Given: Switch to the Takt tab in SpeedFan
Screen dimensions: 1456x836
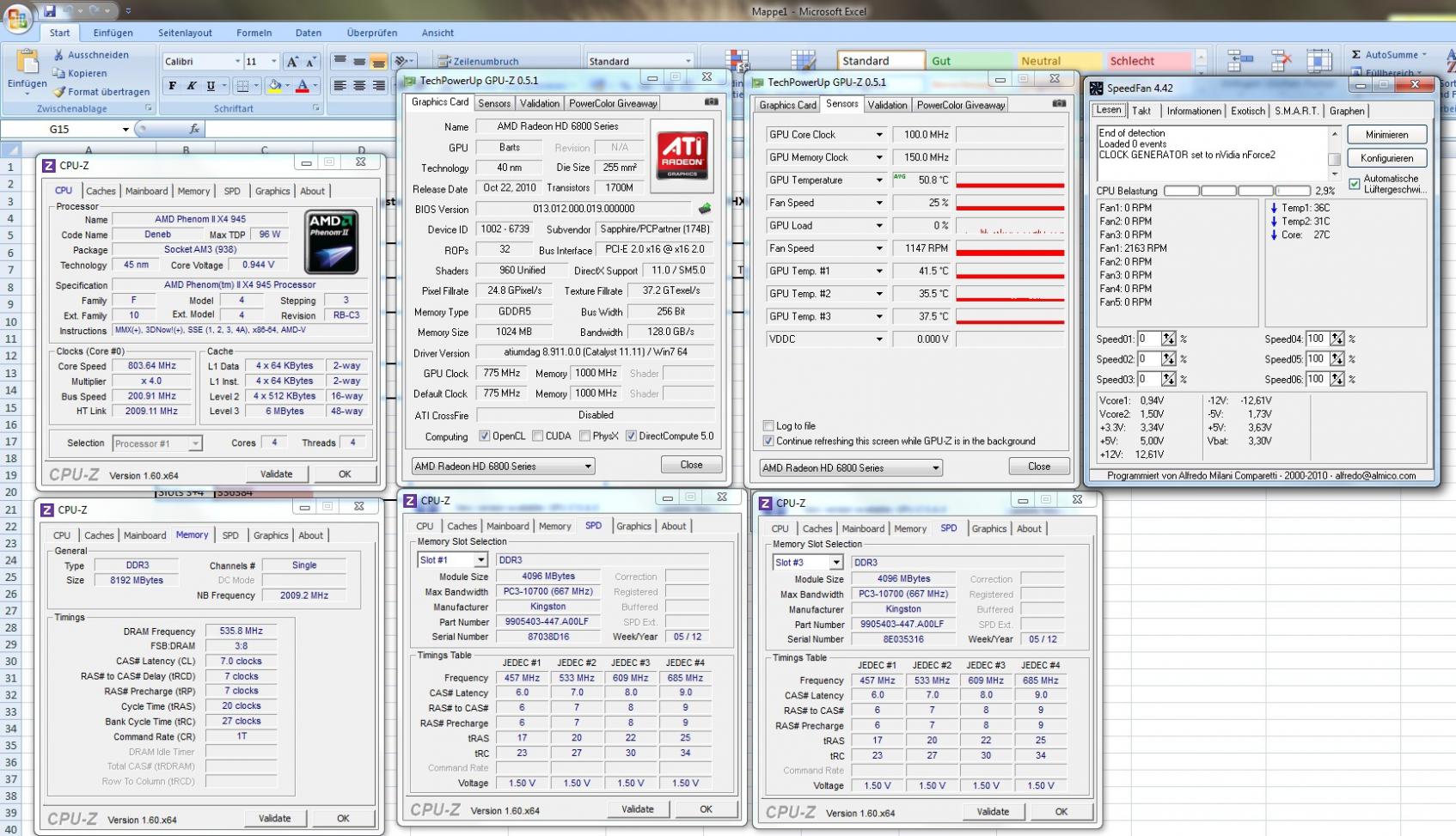Looking at the screenshot, I should click(x=1141, y=111).
